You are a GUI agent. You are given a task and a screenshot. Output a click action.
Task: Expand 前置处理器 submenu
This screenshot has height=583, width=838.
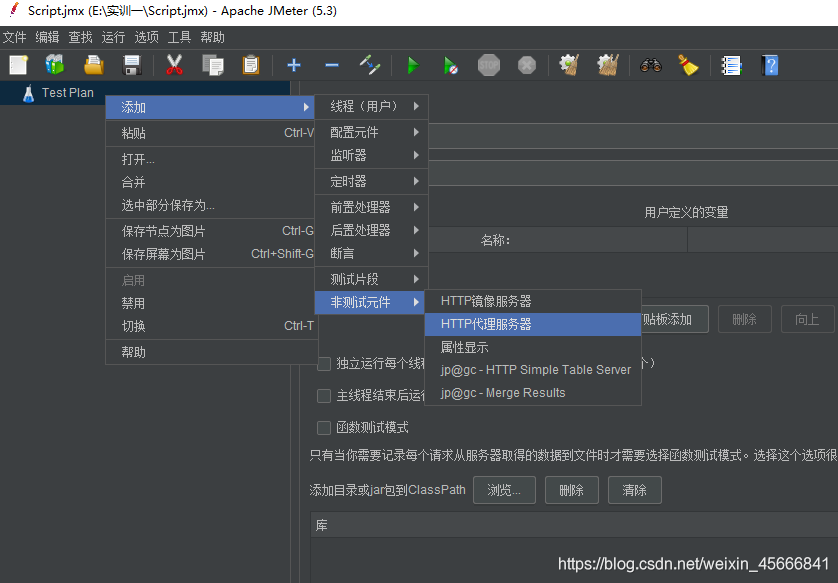372,207
